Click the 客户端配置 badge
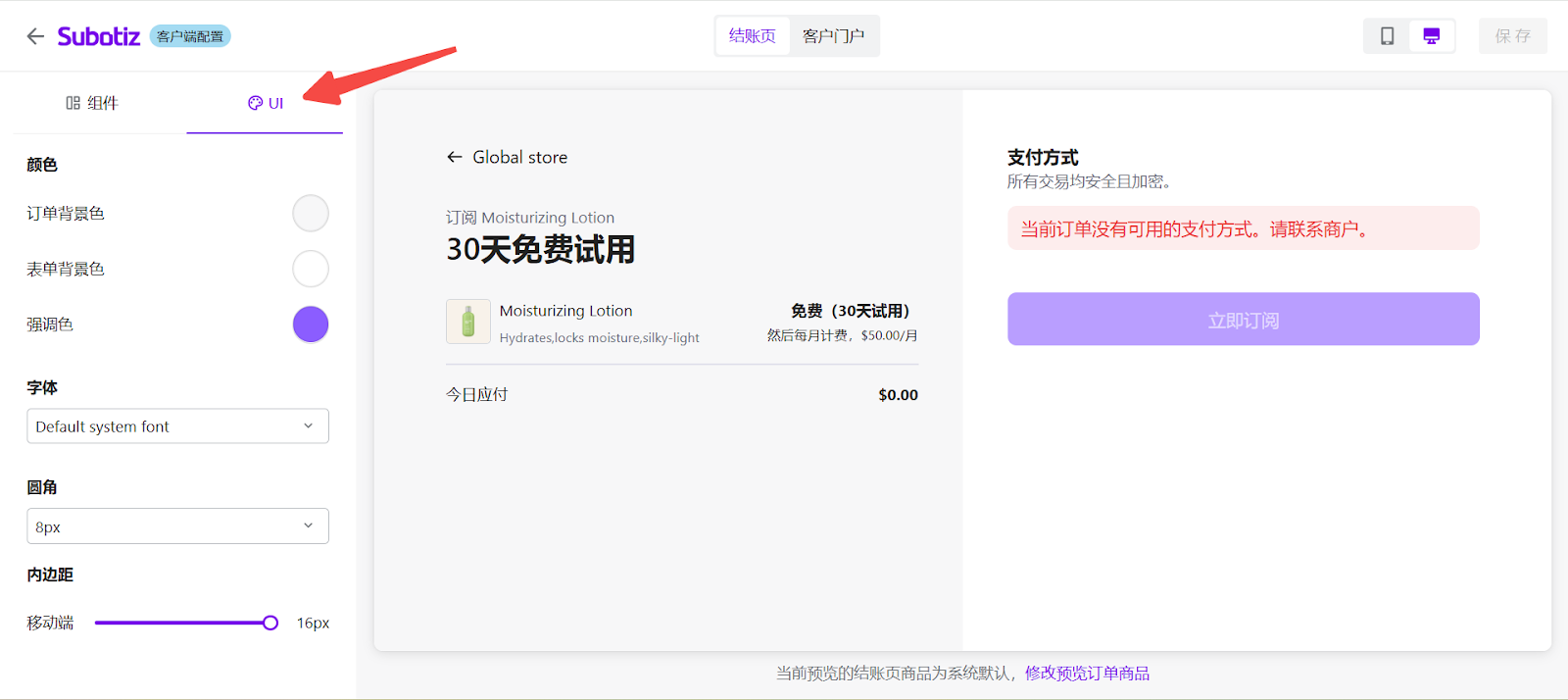Viewport: 1568px width, 700px height. coord(190,36)
